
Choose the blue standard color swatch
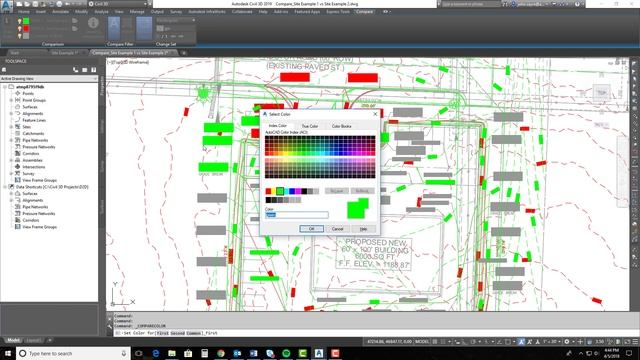tap(292, 191)
